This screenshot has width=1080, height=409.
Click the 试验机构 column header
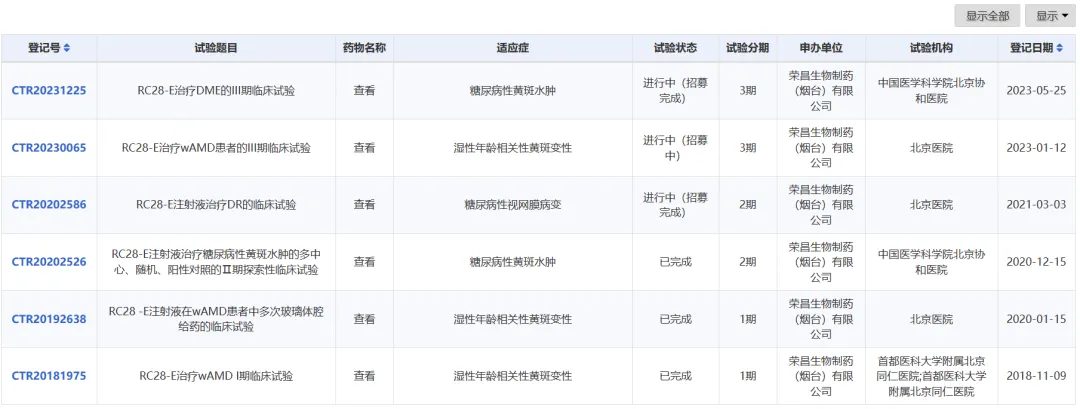(931, 48)
